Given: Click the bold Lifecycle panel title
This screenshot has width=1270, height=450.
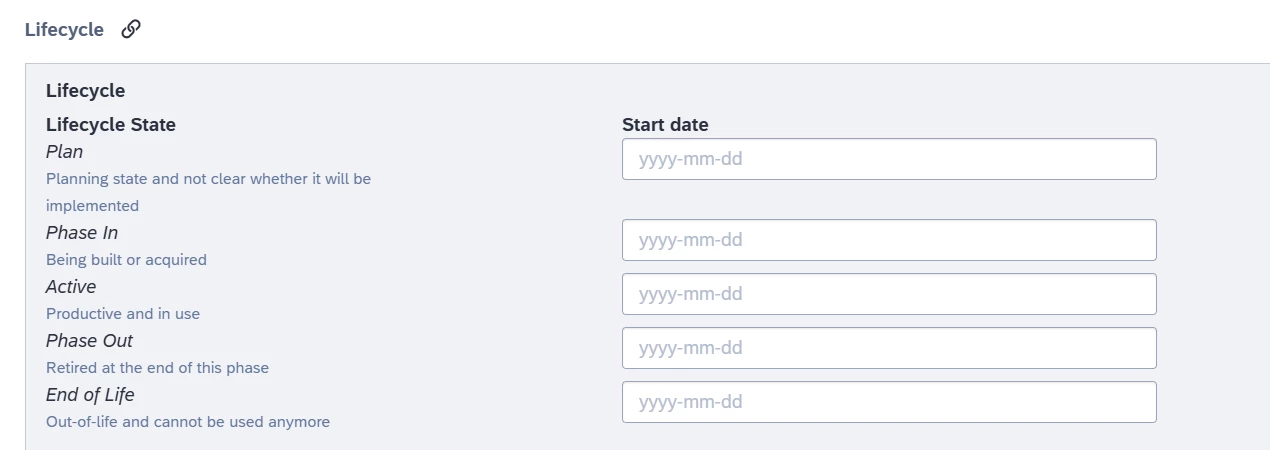Looking at the screenshot, I should pyautogui.click(x=85, y=91).
